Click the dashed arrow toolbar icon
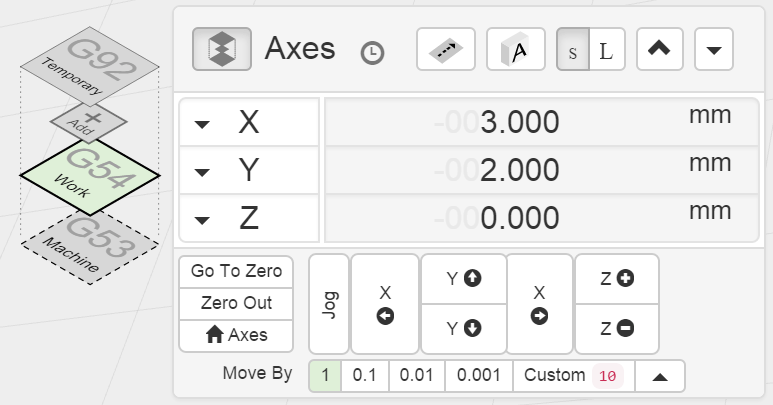This screenshot has width=773, height=405. pos(445,49)
